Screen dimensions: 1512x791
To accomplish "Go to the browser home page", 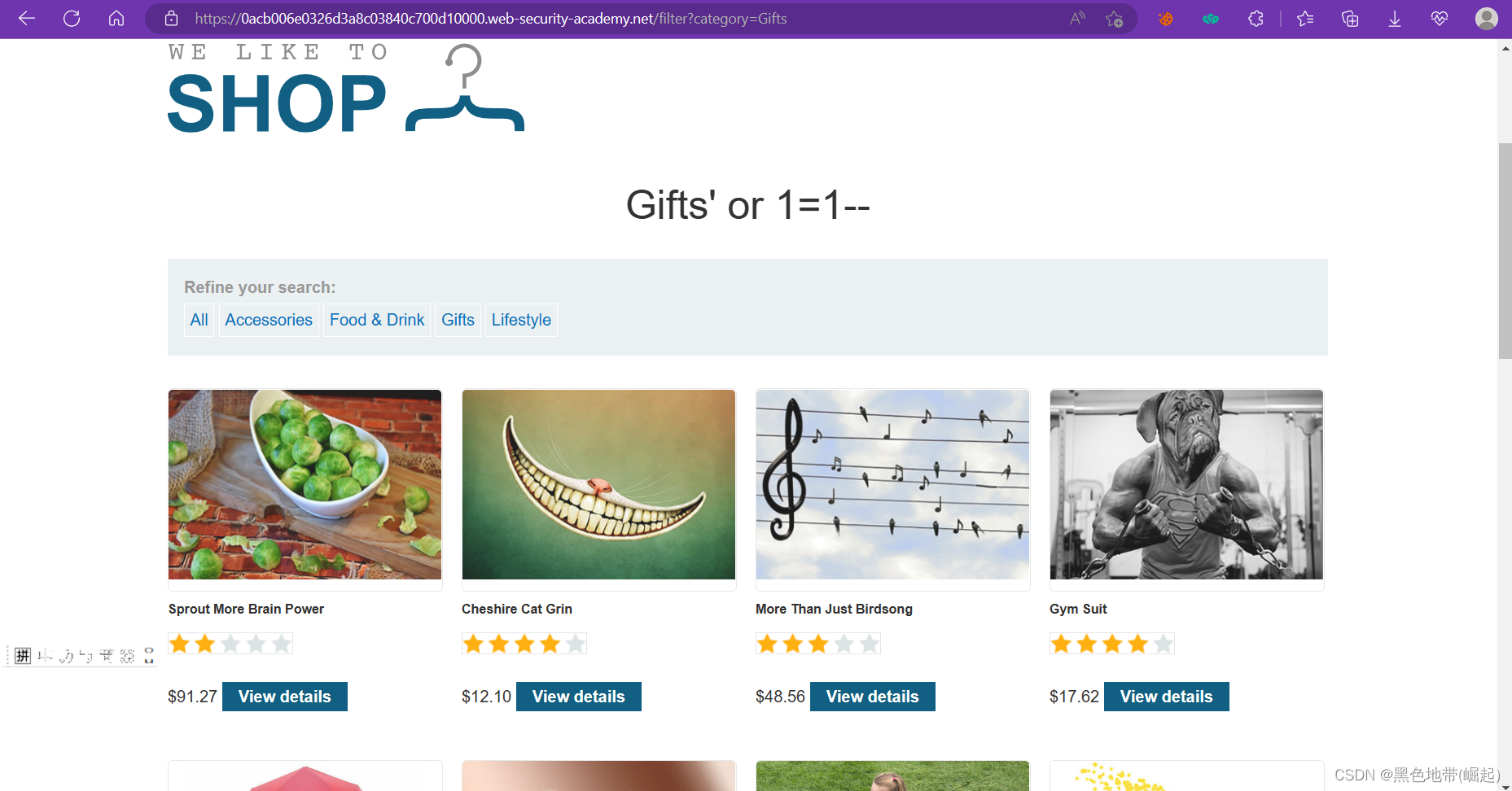I will pyautogui.click(x=116, y=19).
